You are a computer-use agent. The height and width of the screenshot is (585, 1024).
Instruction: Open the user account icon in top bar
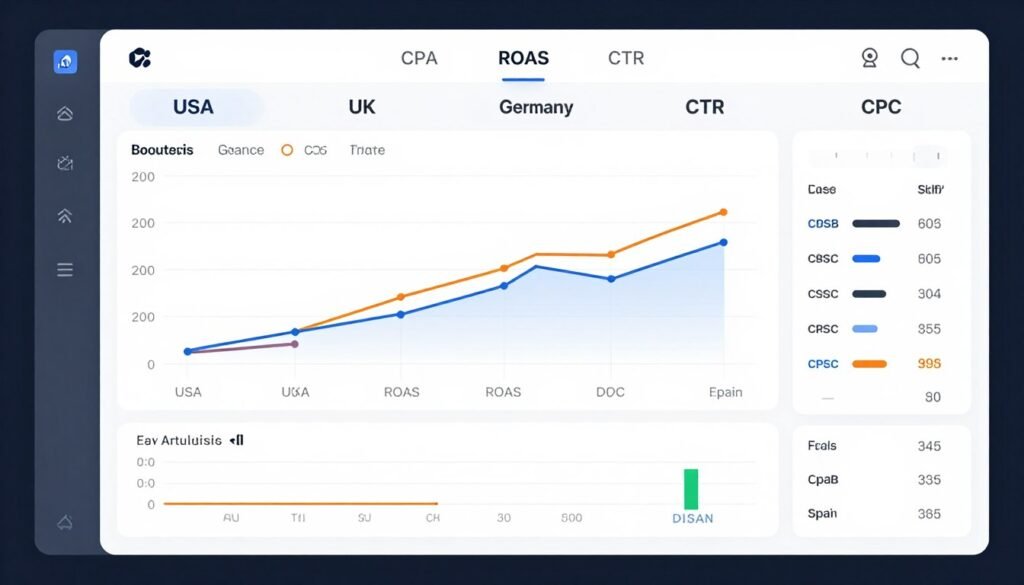tap(869, 58)
